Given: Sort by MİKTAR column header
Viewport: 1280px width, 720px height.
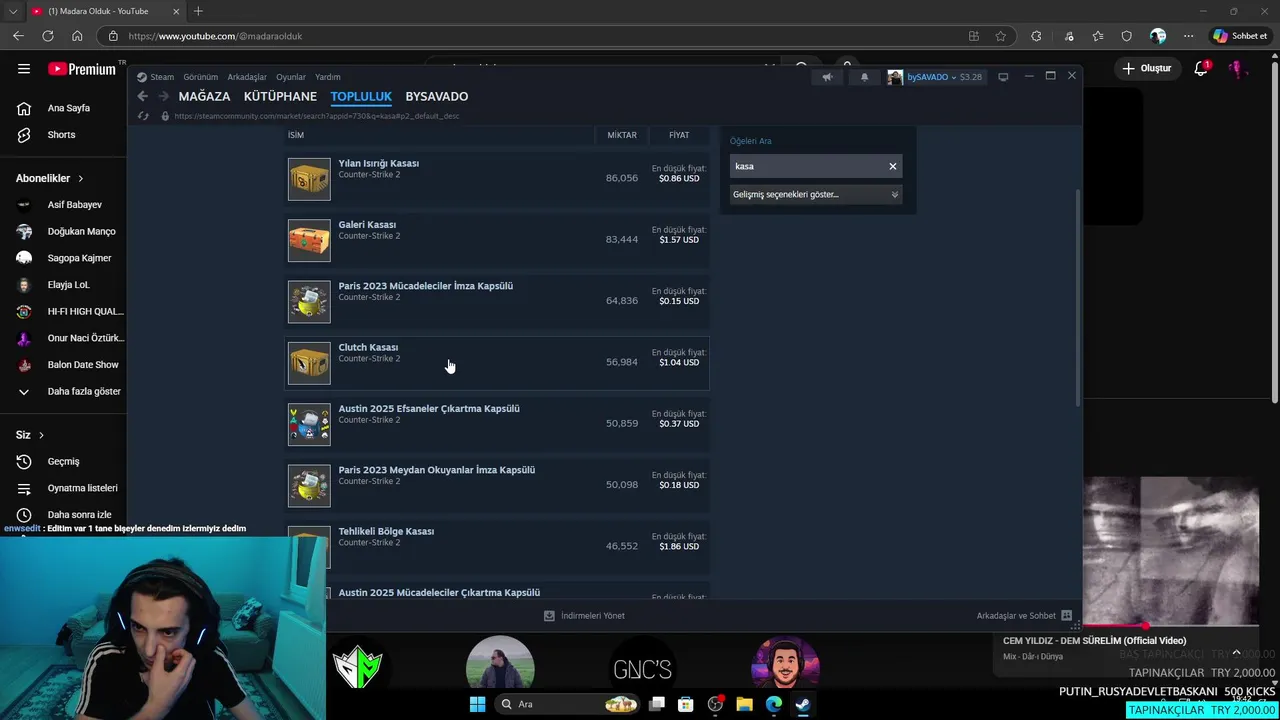Looking at the screenshot, I should click(x=622, y=135).
